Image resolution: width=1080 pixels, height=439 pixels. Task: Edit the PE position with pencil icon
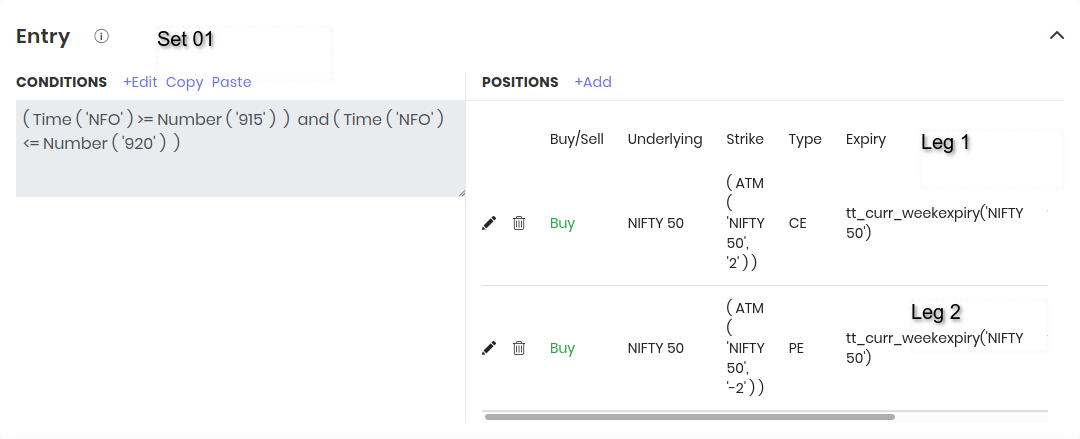point(489,348)
